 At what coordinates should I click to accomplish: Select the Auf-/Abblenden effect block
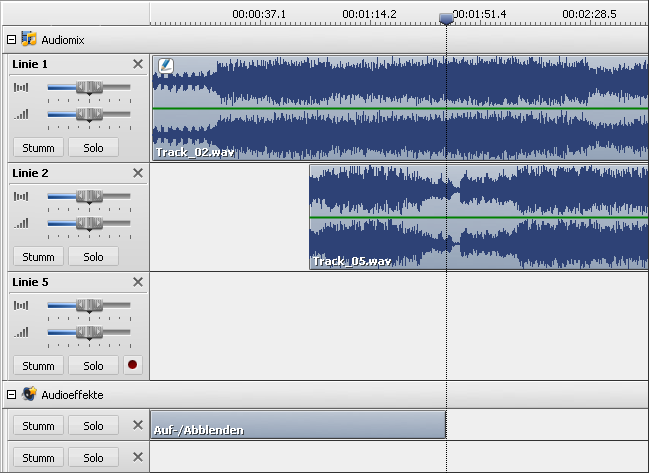[x=298, y=425]
